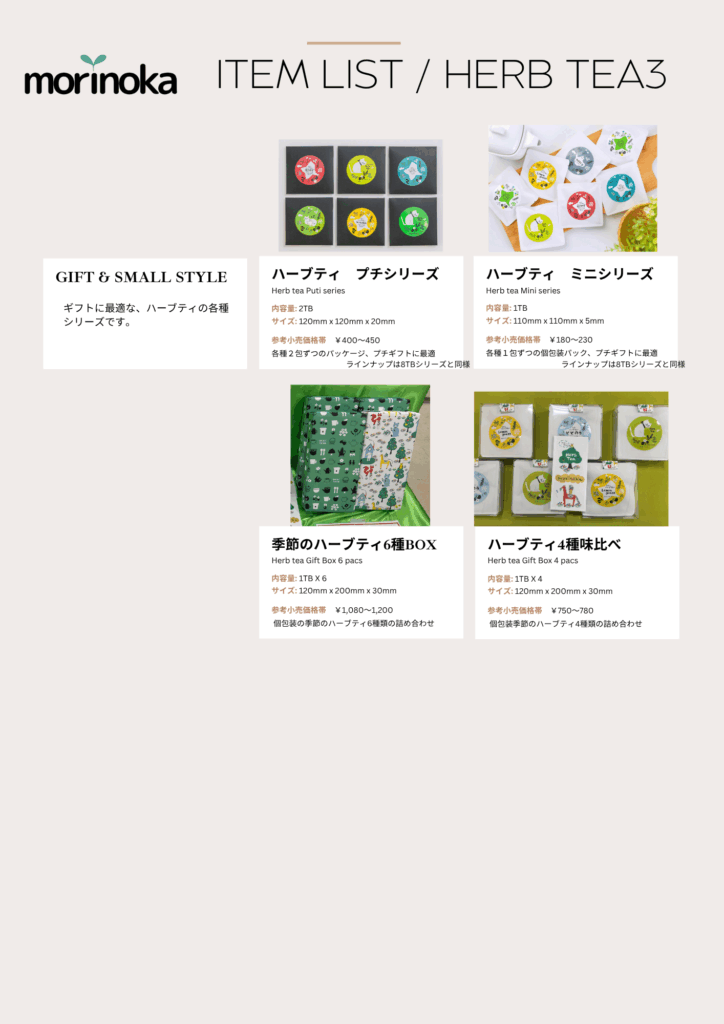Open the 4-pack tasting set photo
The image size is (724, 1024).
[571, 459]
